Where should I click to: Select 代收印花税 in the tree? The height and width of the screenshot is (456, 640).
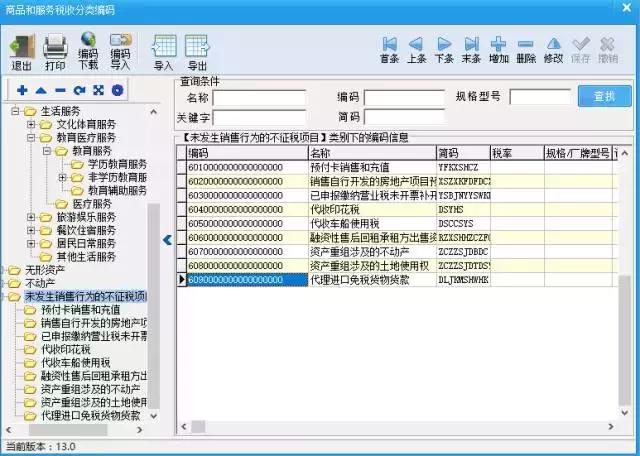click(66, 349)
